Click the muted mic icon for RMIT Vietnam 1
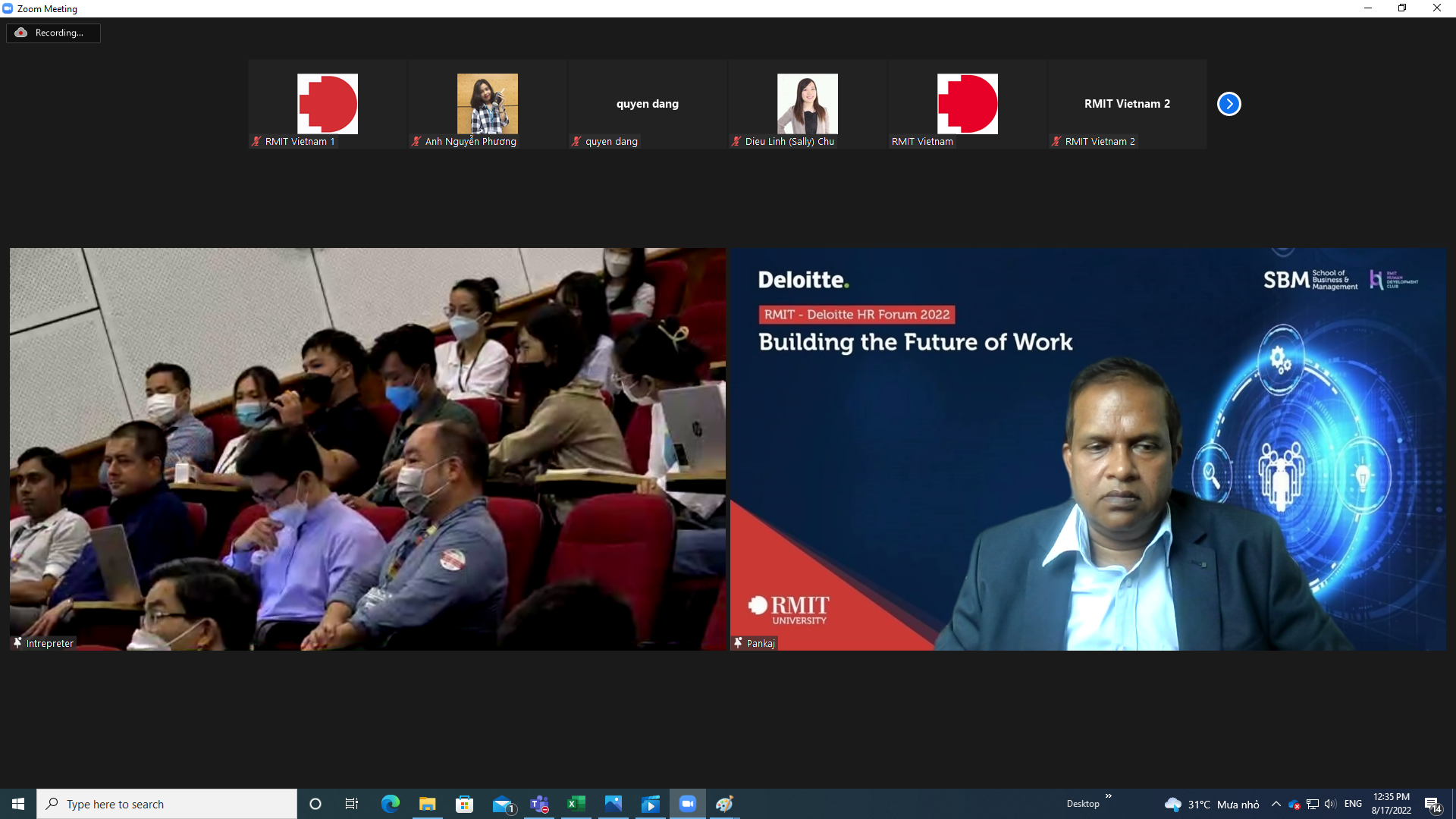 click(x=256, y=141)
